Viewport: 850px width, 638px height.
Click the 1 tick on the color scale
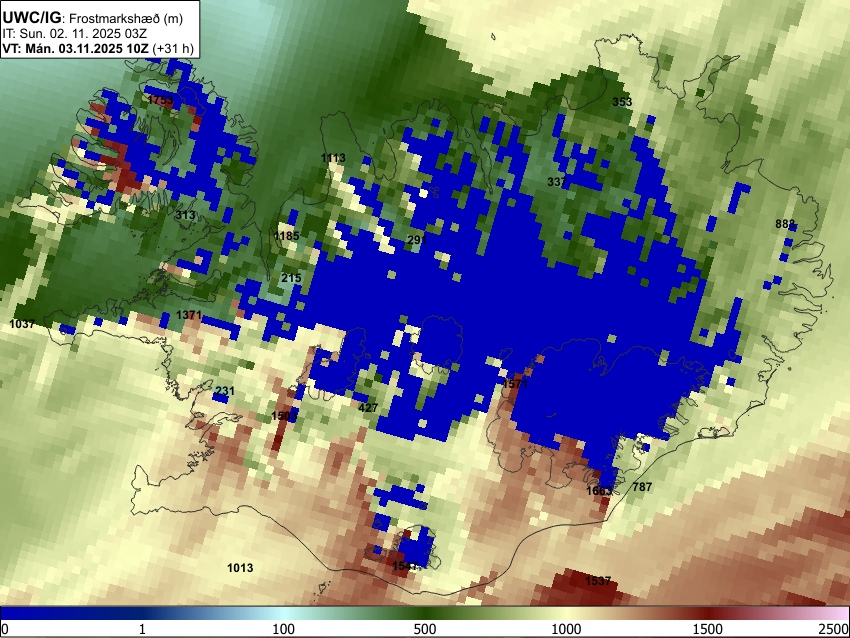pos(142,629)
